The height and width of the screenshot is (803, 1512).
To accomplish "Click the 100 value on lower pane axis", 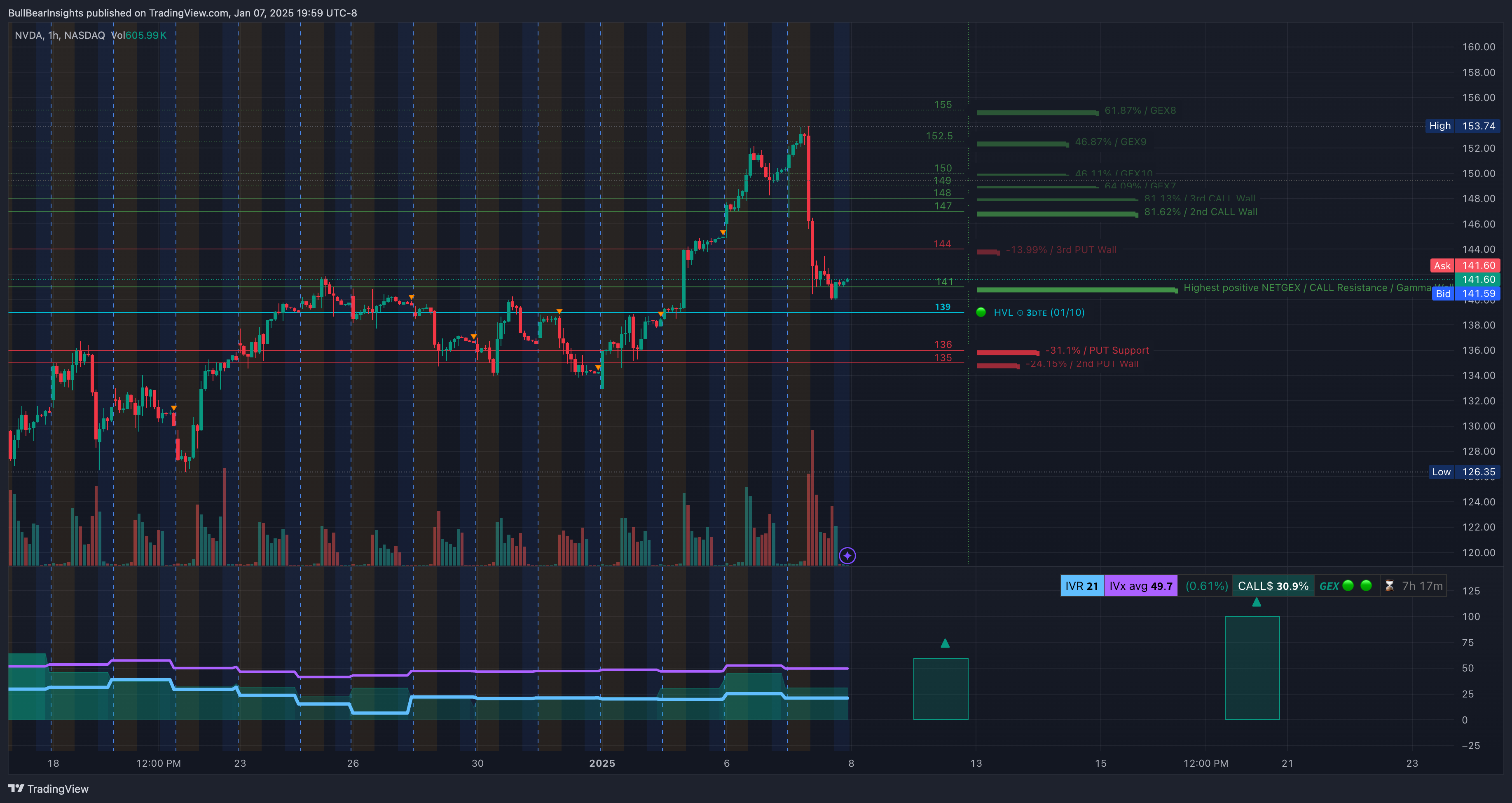I will point(1471,616).
